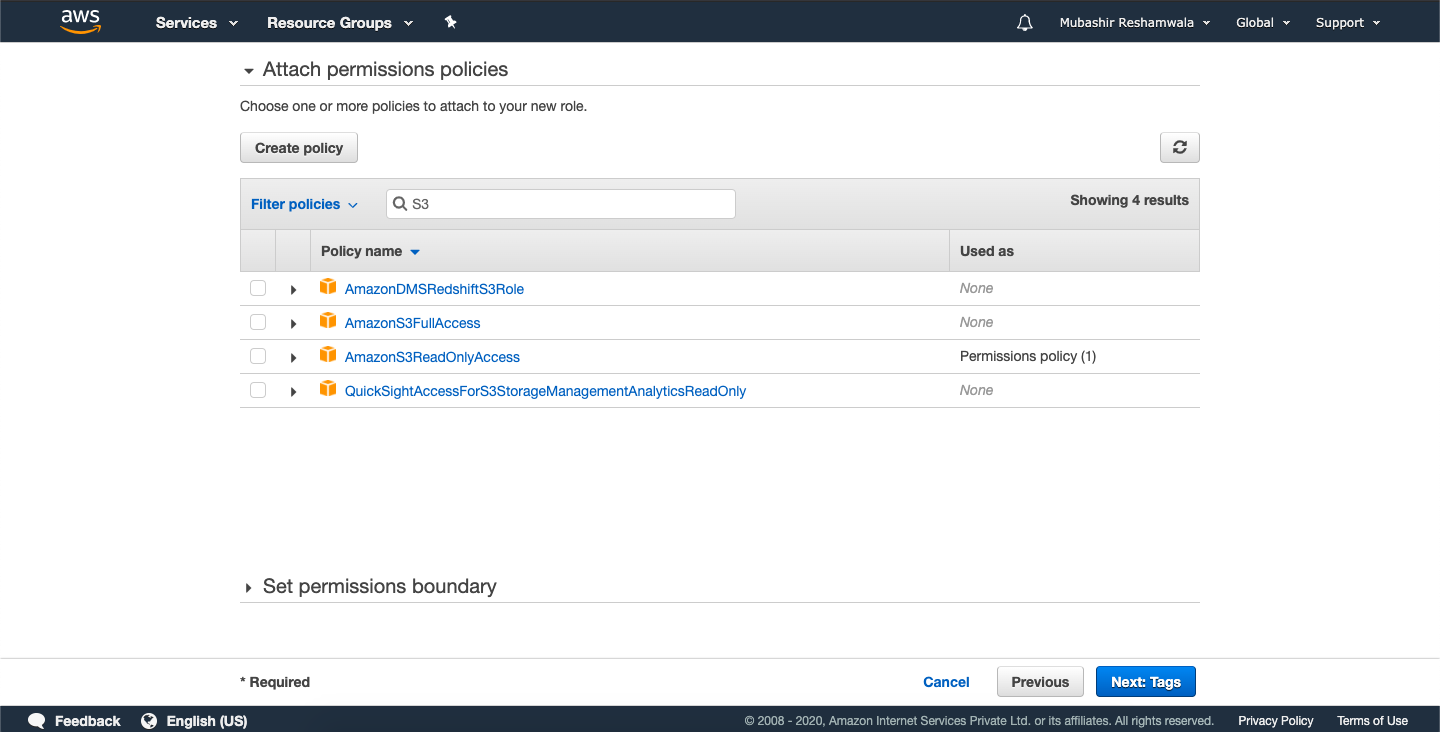
Task: Tick the AmazonS3ReadOnlyAccess checkbox
Action: coord(258,356)
